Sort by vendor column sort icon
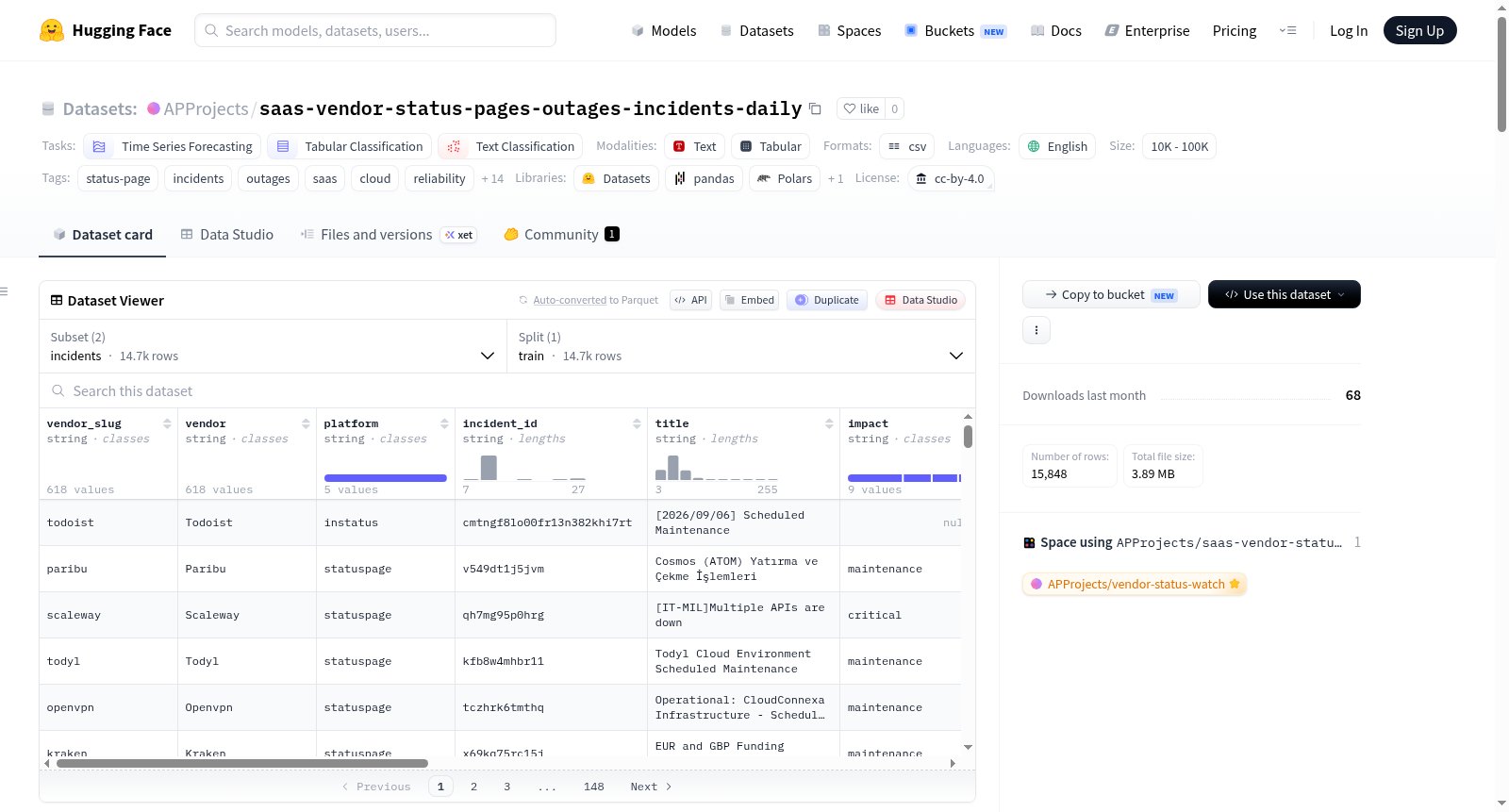 point(306,423)
